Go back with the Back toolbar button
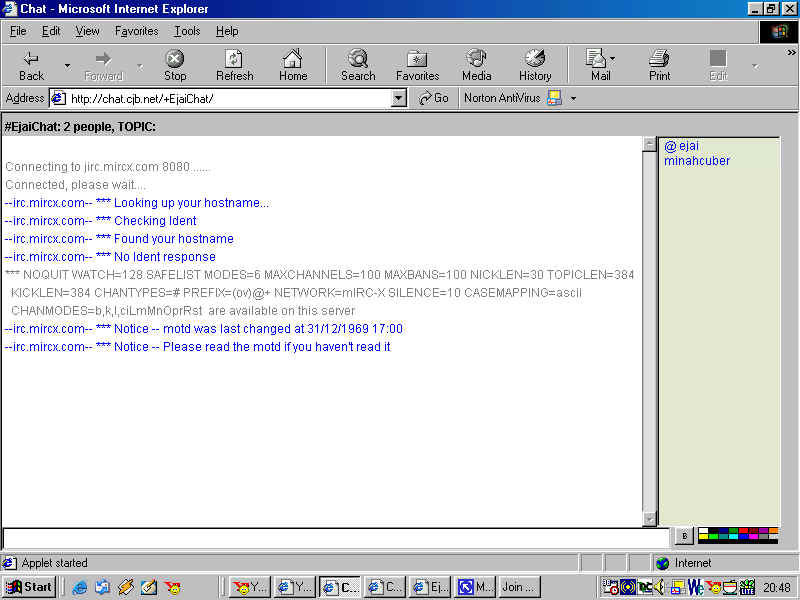Image resolution: width=800 pixels, height=600 pixels. click(32, 65)
